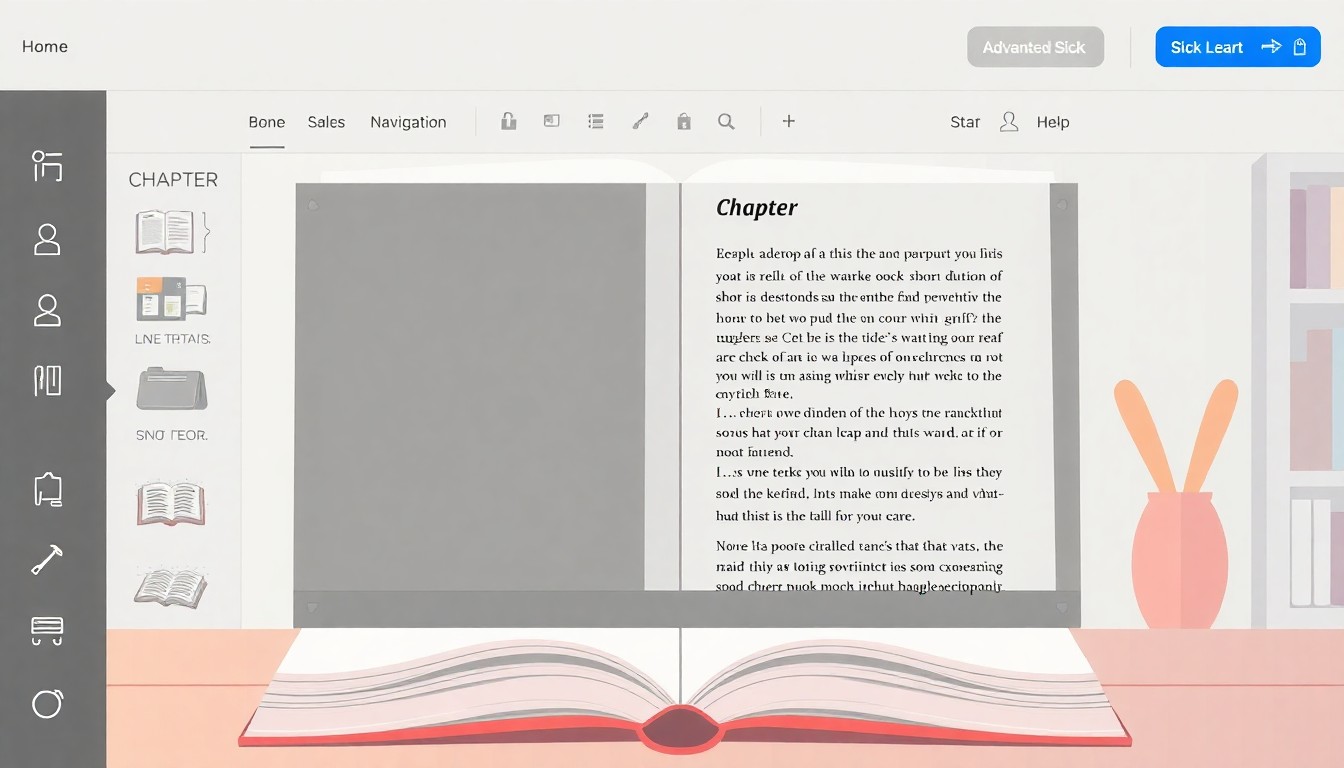Click the blue Sick Leart button

click(1237, 46)
